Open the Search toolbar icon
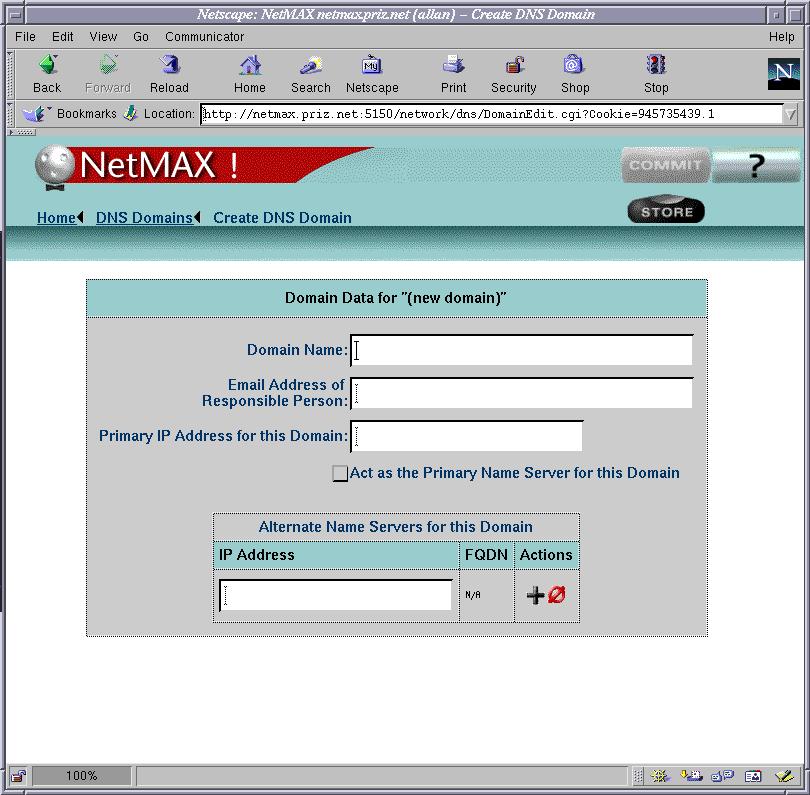Viewport: 810px width, 795px height. pos(310,67)
